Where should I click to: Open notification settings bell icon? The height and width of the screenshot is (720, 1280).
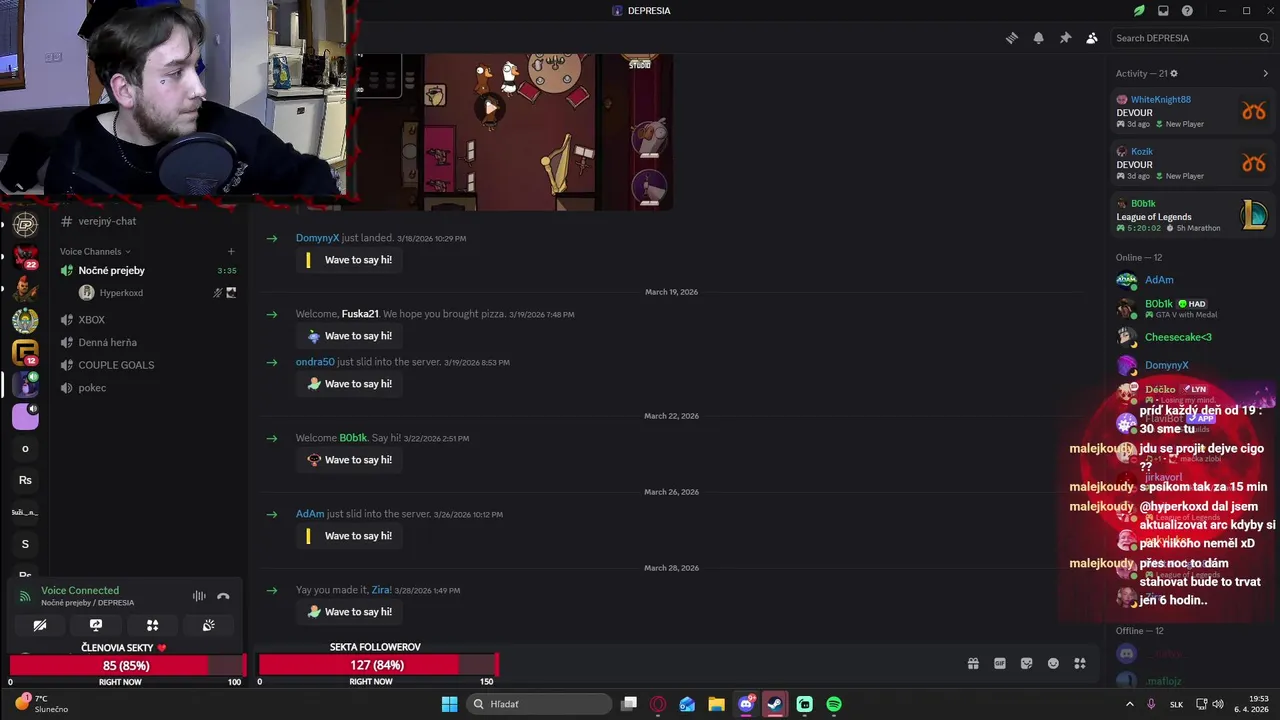(x=1039, y=38)
